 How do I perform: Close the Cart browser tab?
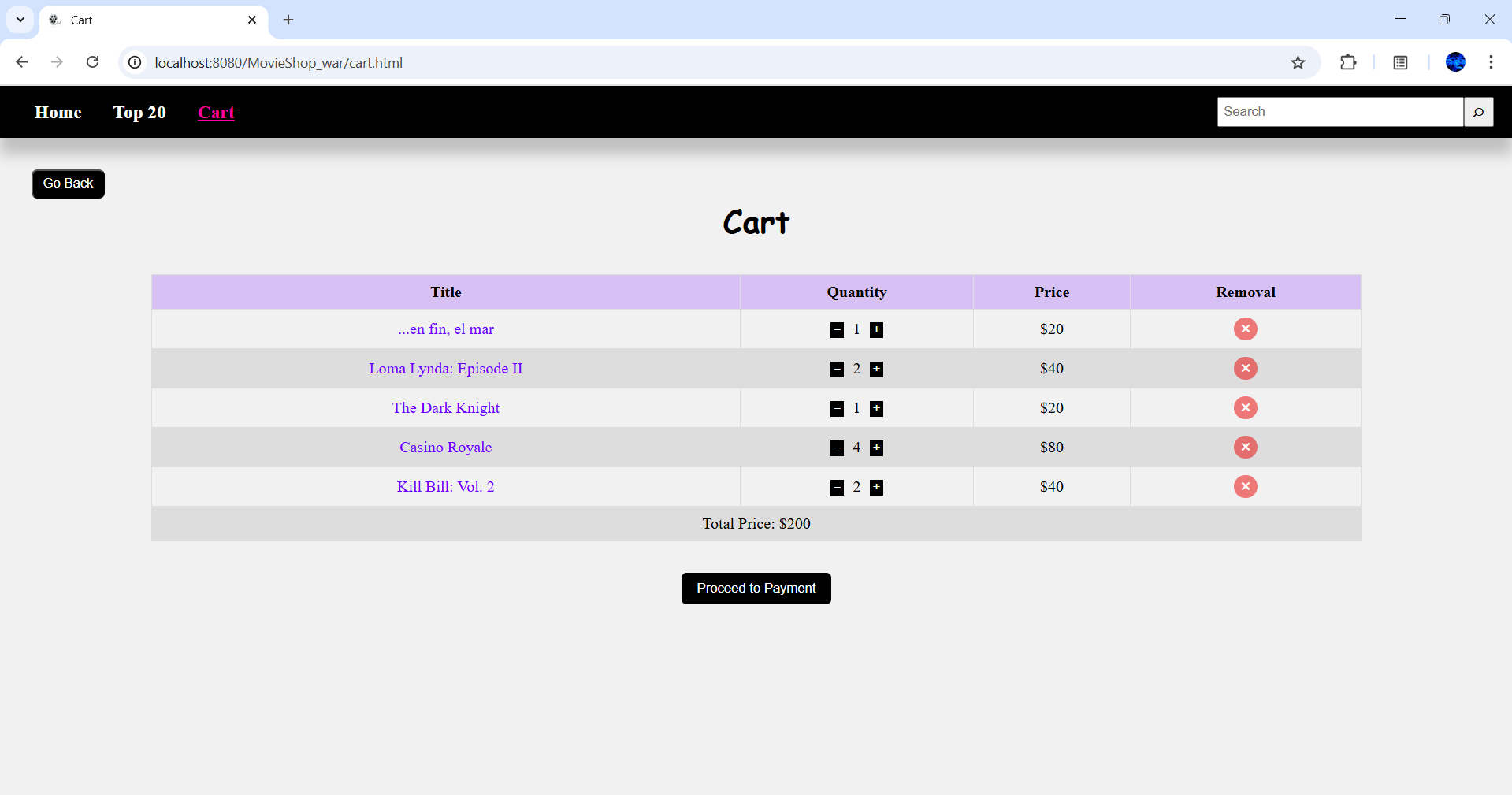(x=252, y=20)
